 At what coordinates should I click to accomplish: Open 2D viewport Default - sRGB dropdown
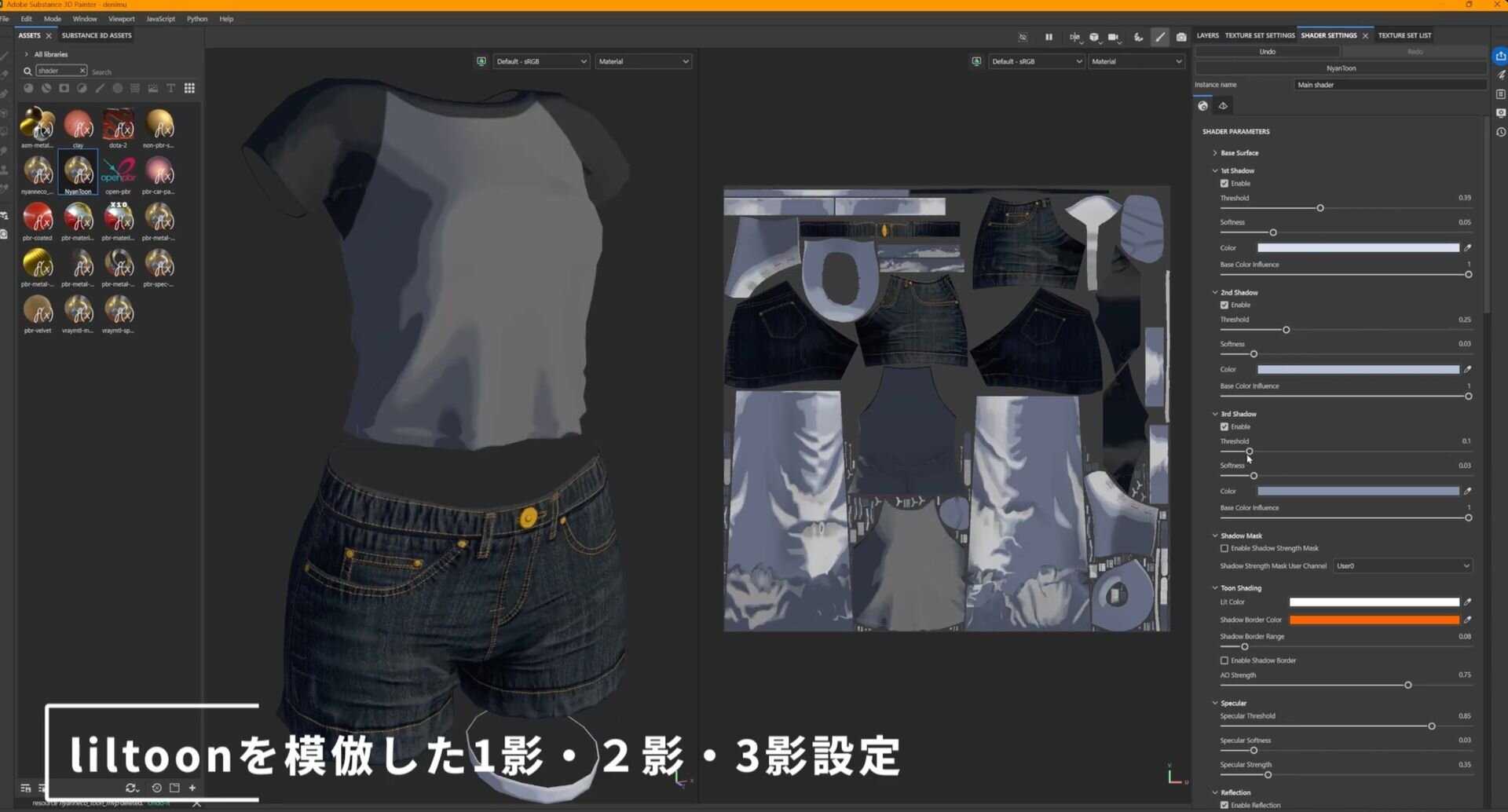(x=1036, y=61)
